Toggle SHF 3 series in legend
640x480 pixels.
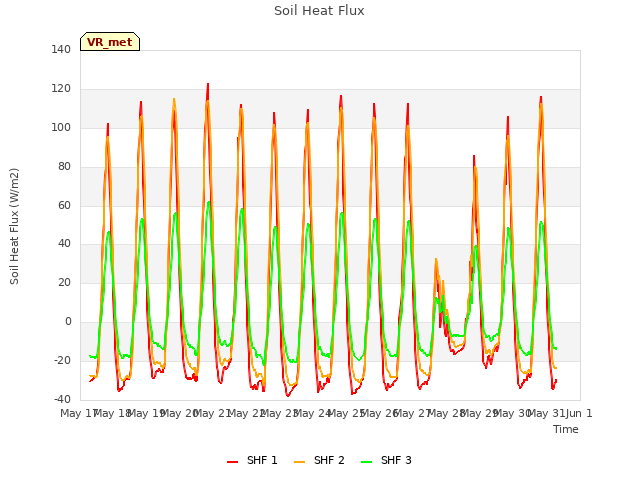[x=386, y=460]
